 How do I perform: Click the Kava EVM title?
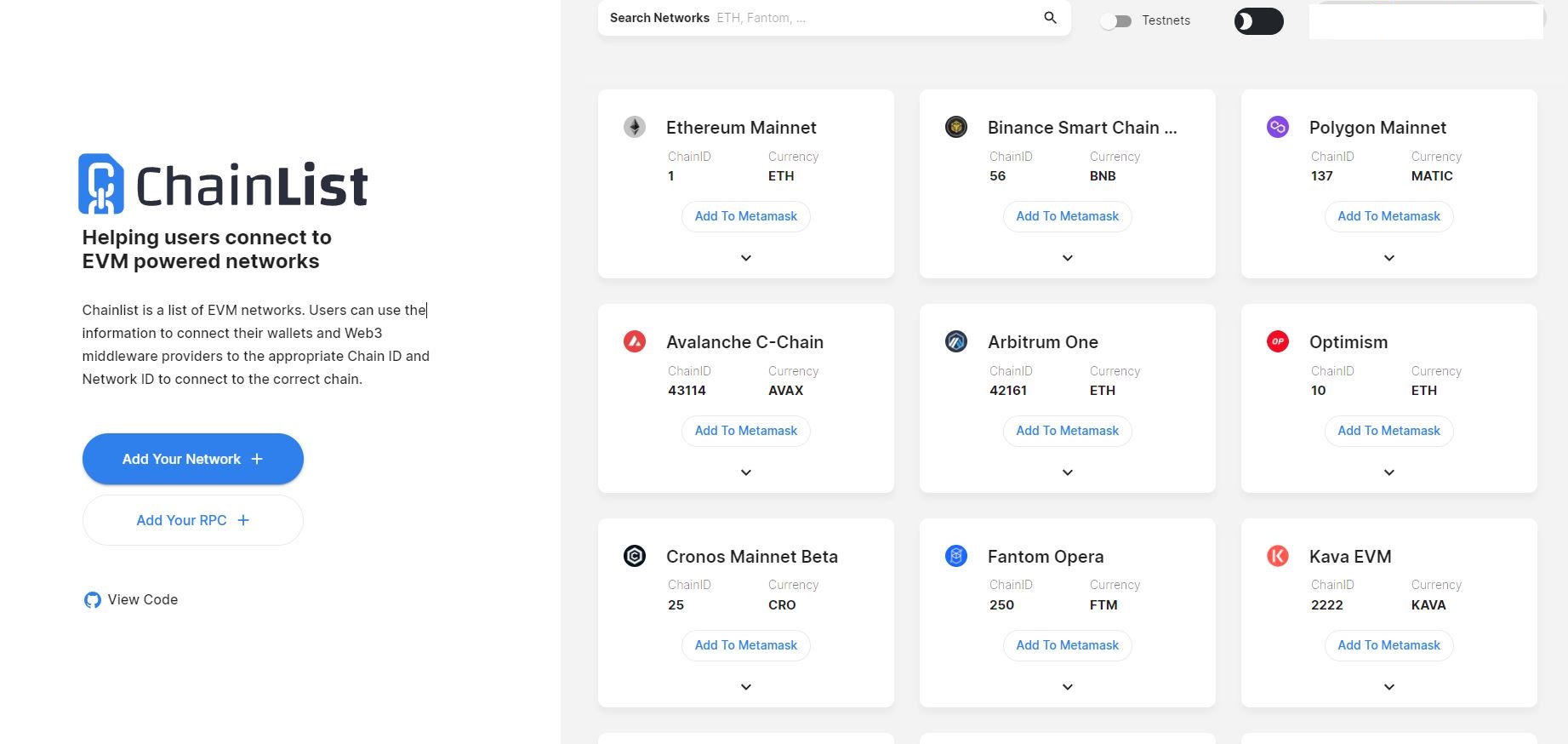[x=1350, y=557]
